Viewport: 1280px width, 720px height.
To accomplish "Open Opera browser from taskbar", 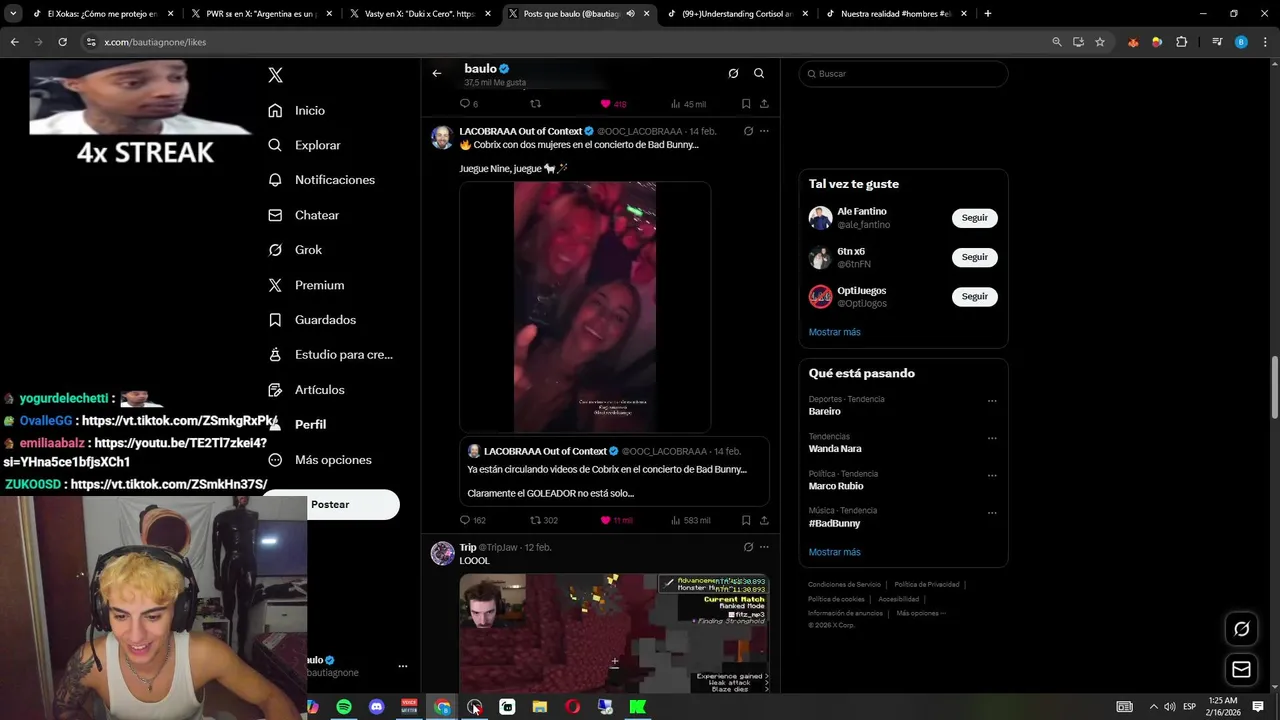I will coord(572,707).
